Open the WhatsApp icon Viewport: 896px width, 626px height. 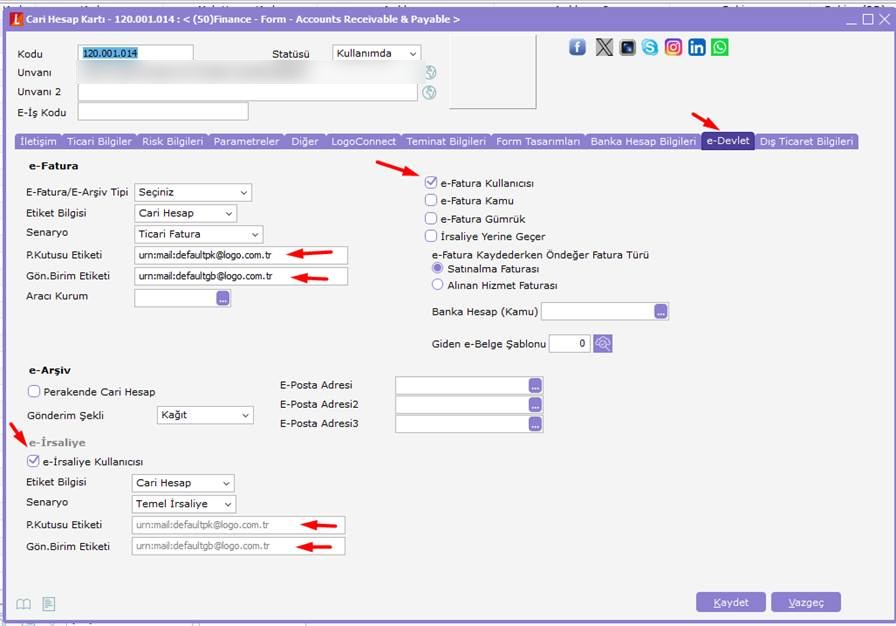720,47
